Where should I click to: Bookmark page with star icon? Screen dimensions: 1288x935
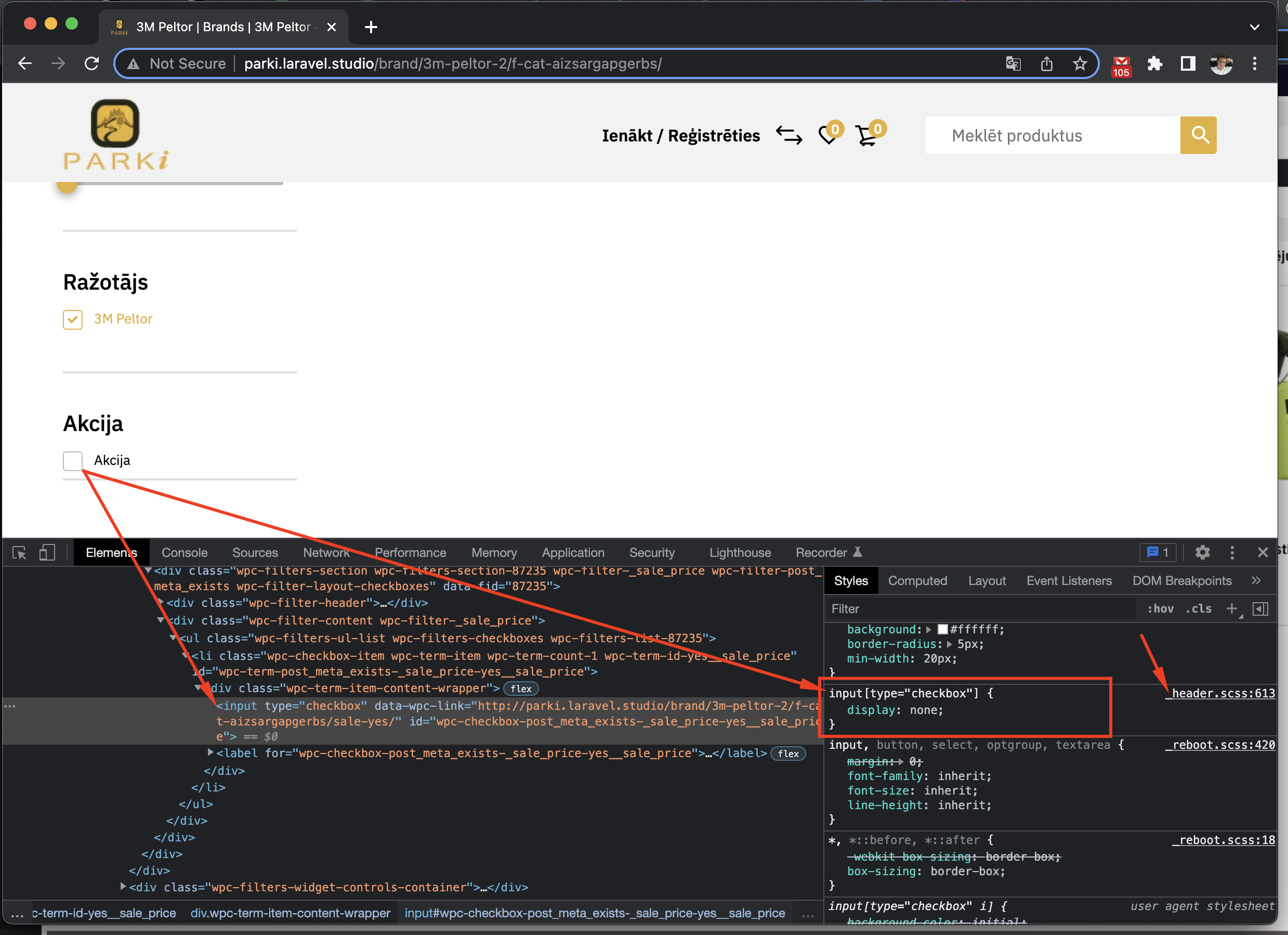(1080, 63)
